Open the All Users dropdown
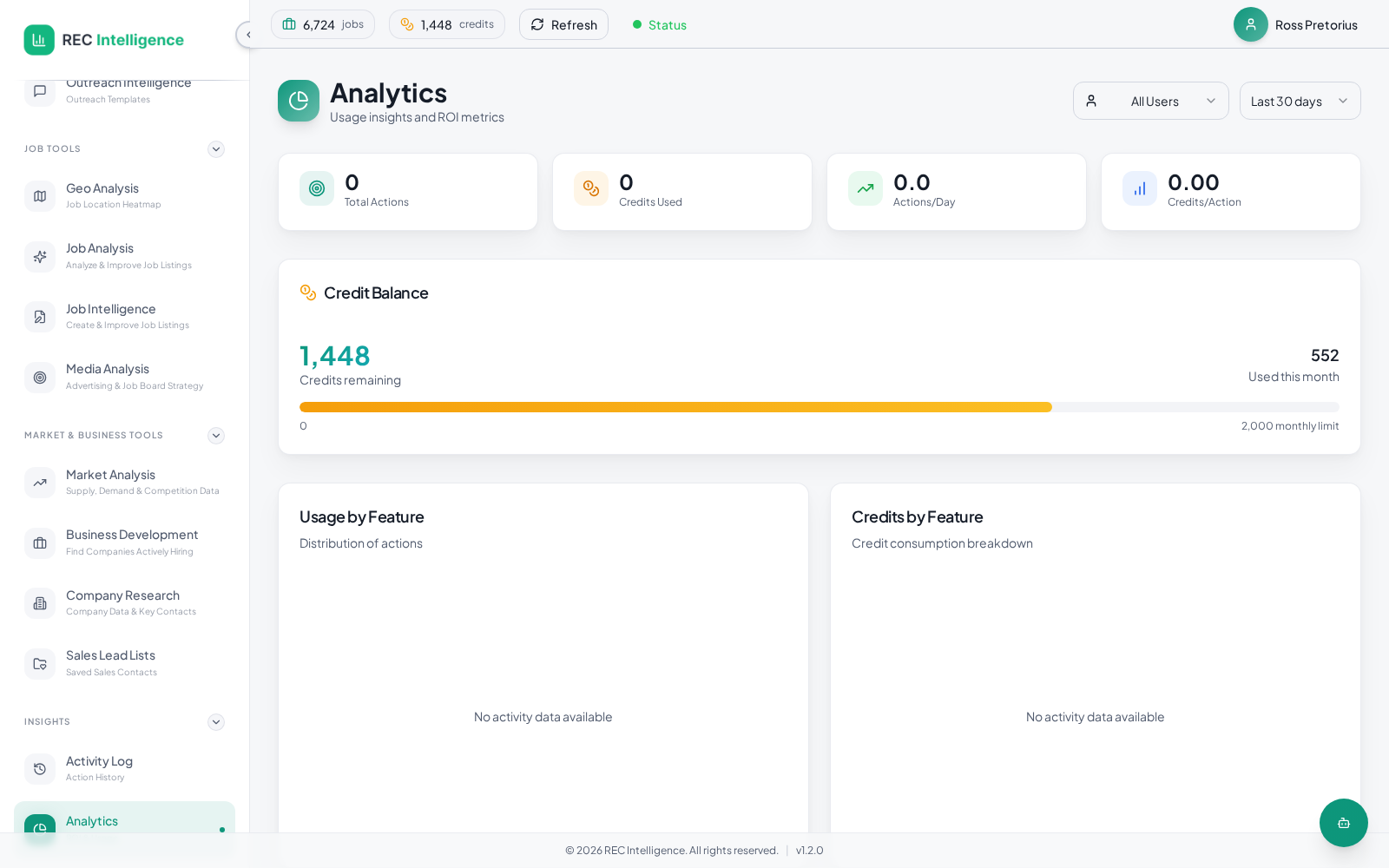This screenshot has width=1389, height=868. pyautogui.click(x=1151, y=101)
